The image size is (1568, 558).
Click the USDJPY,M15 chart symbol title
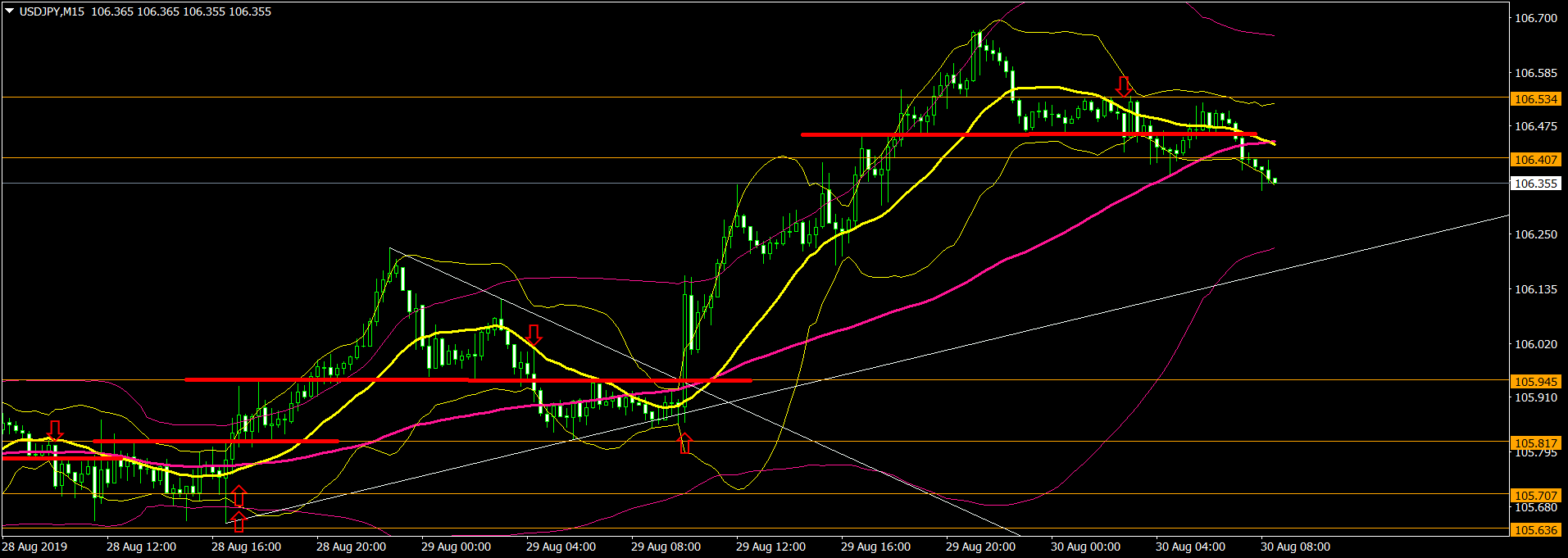click(52, 11)
